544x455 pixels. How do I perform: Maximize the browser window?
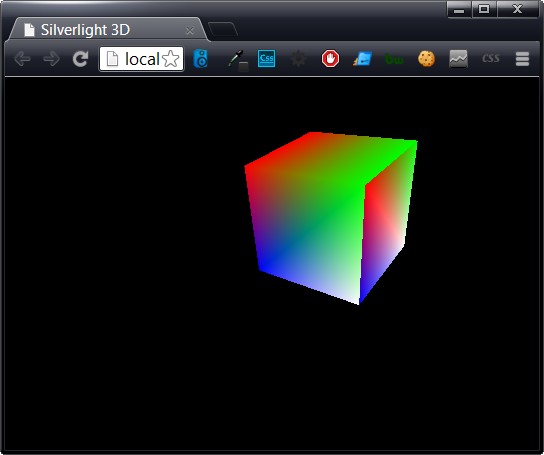(484, 9)
